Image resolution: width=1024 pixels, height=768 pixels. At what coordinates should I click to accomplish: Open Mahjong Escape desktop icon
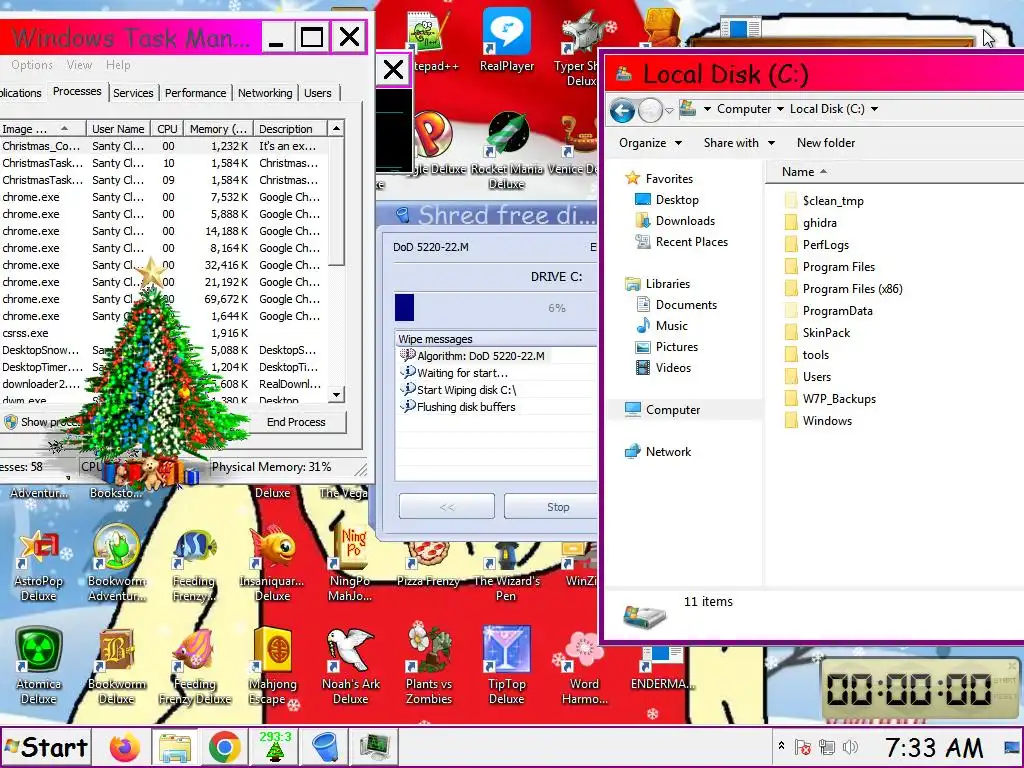pos(272,666)
